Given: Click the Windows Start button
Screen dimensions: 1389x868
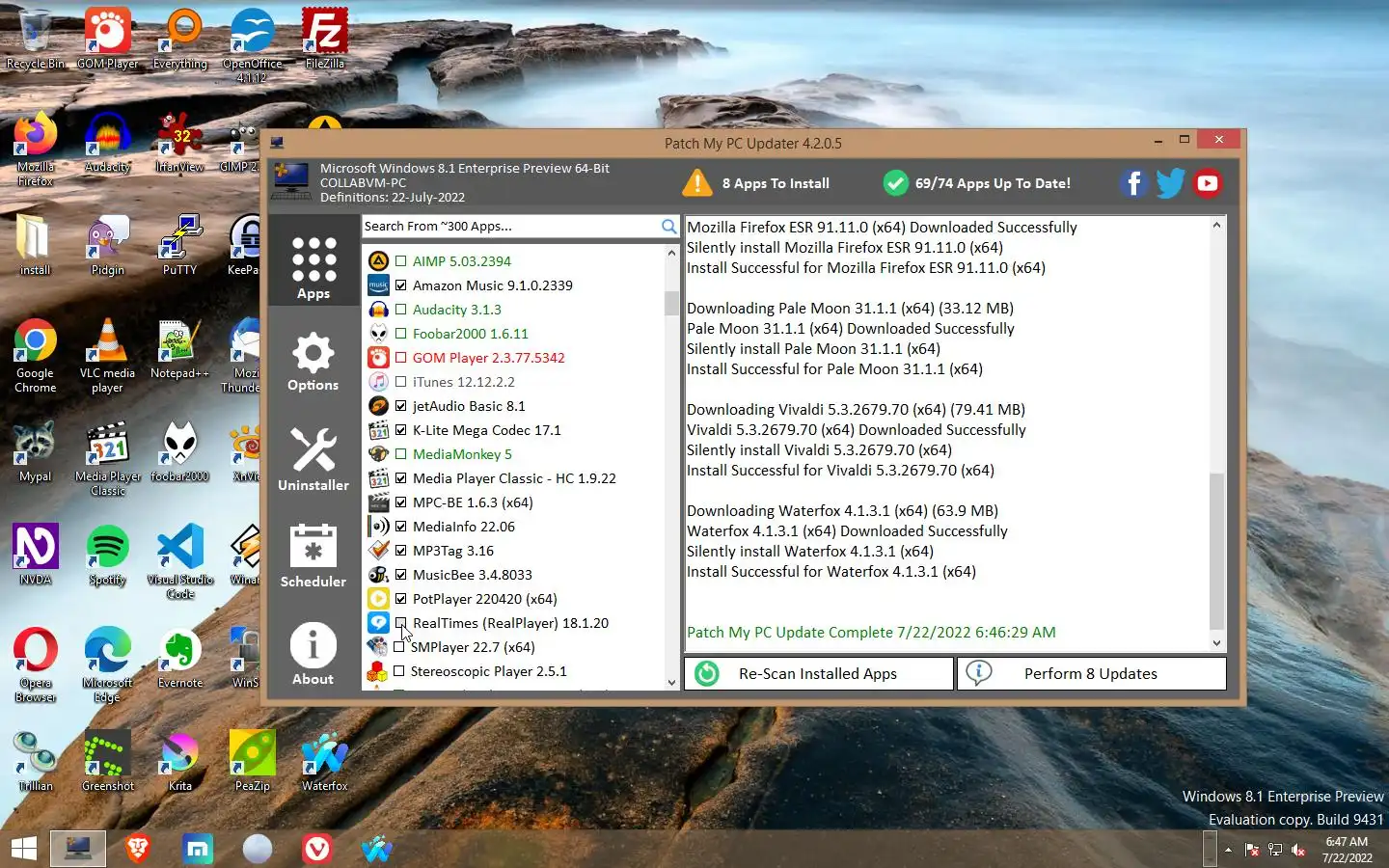Looking at the screenshot, I should [23, 849].
